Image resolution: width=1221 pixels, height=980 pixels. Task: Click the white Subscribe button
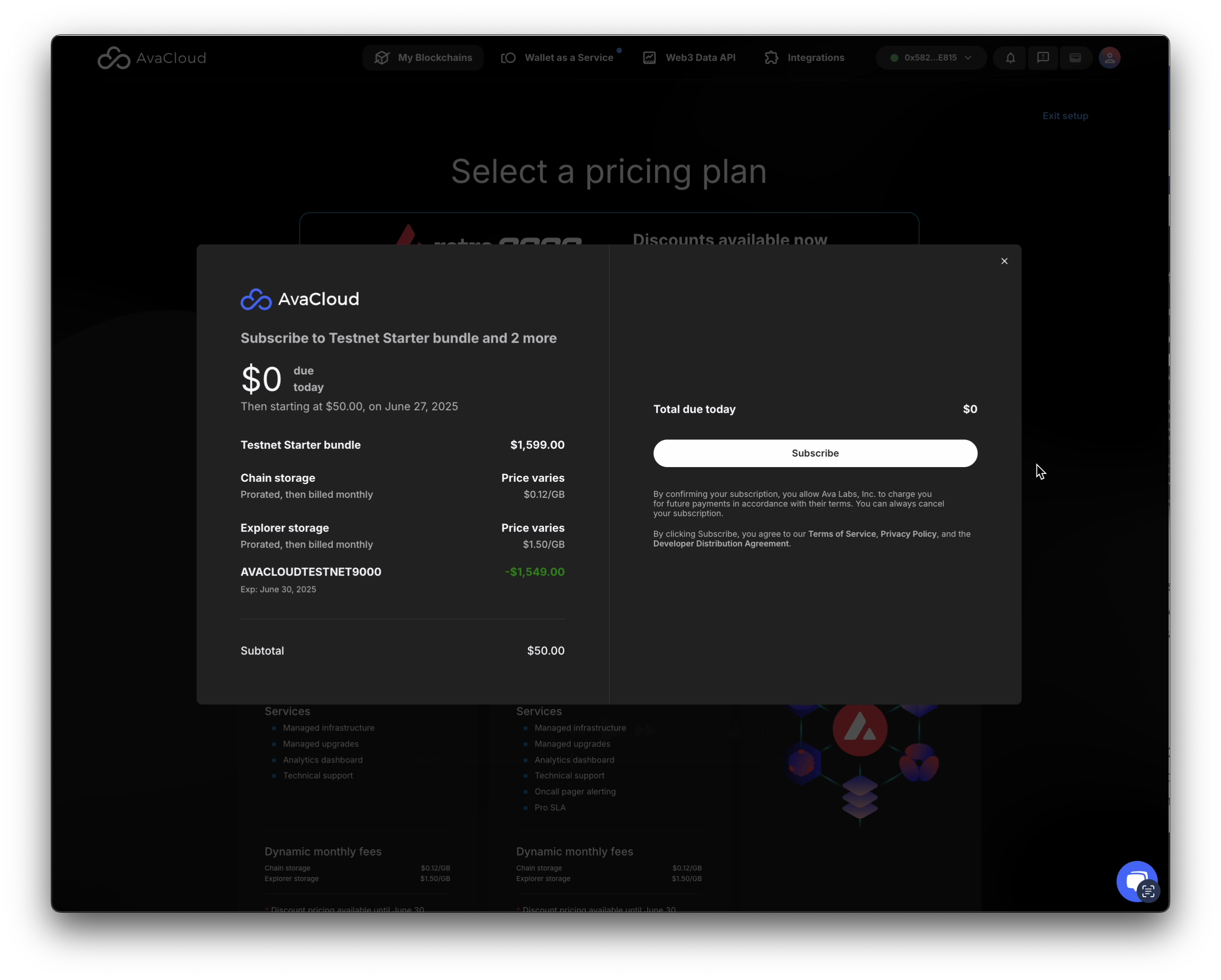[x=815, y=453]
